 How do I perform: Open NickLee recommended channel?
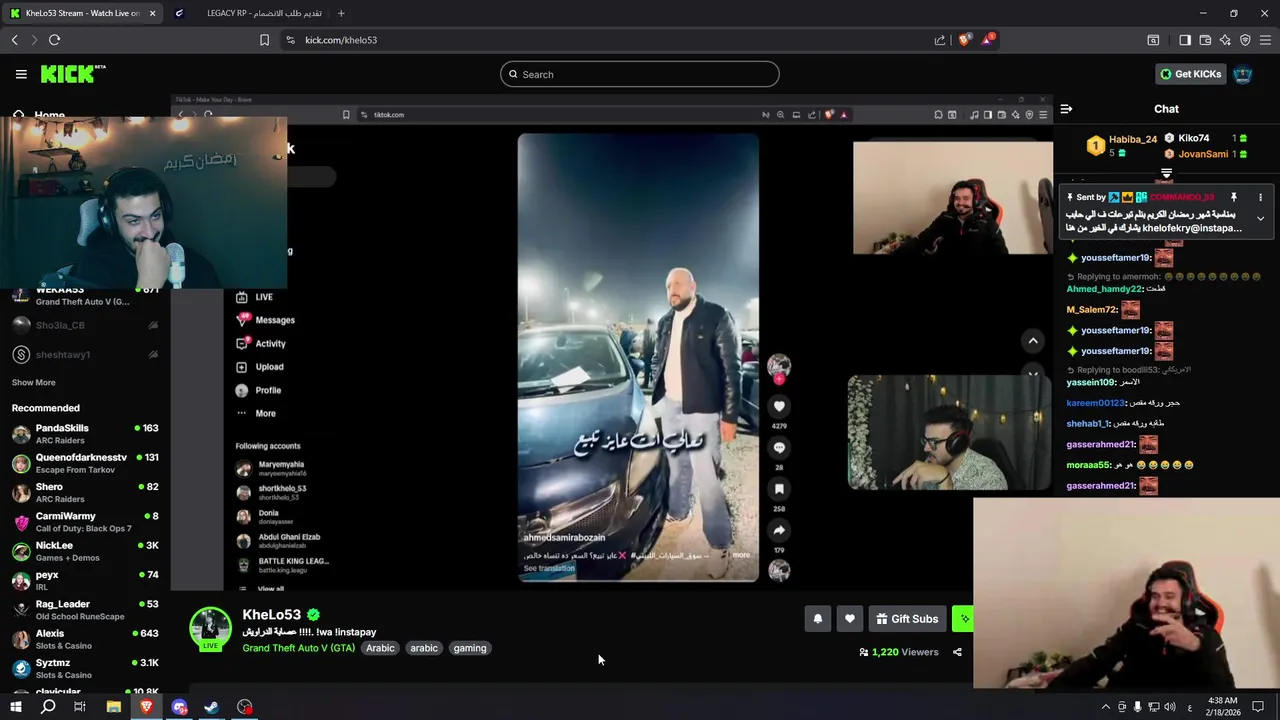coord(85,551)
